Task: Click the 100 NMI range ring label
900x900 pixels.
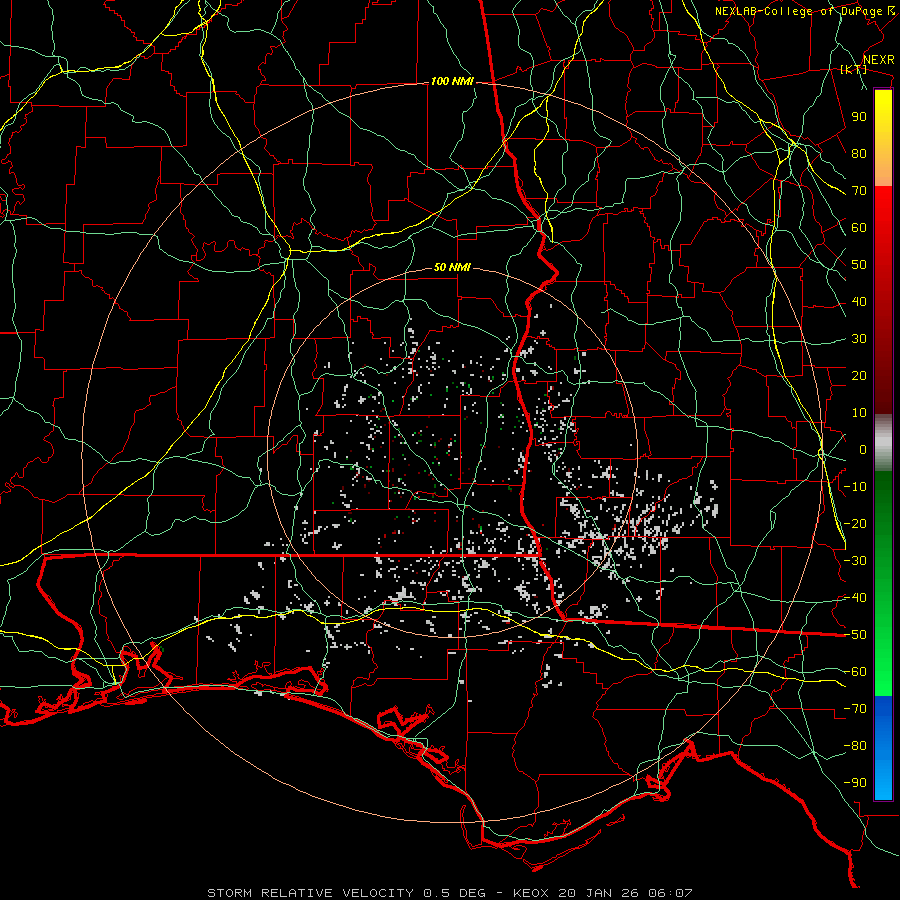Action: pos(452,82)
